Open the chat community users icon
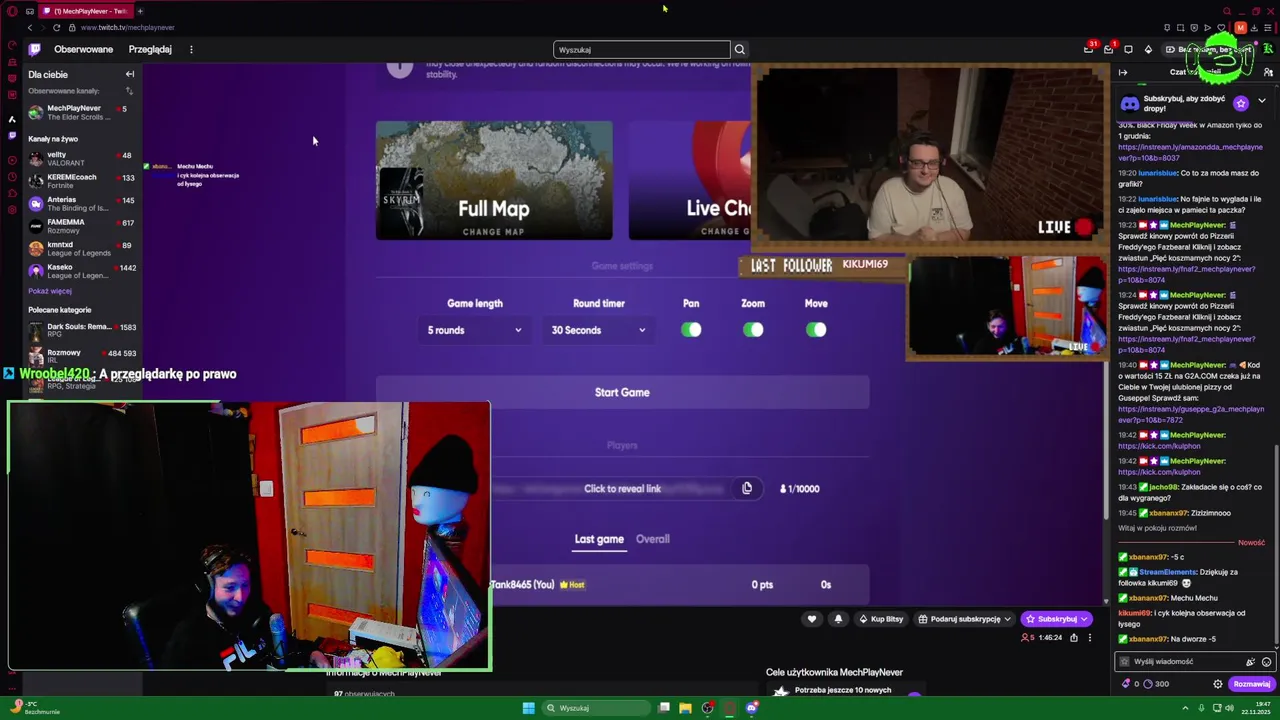Viewport: 1280px width, 720px height. [x=1266, y=72]
